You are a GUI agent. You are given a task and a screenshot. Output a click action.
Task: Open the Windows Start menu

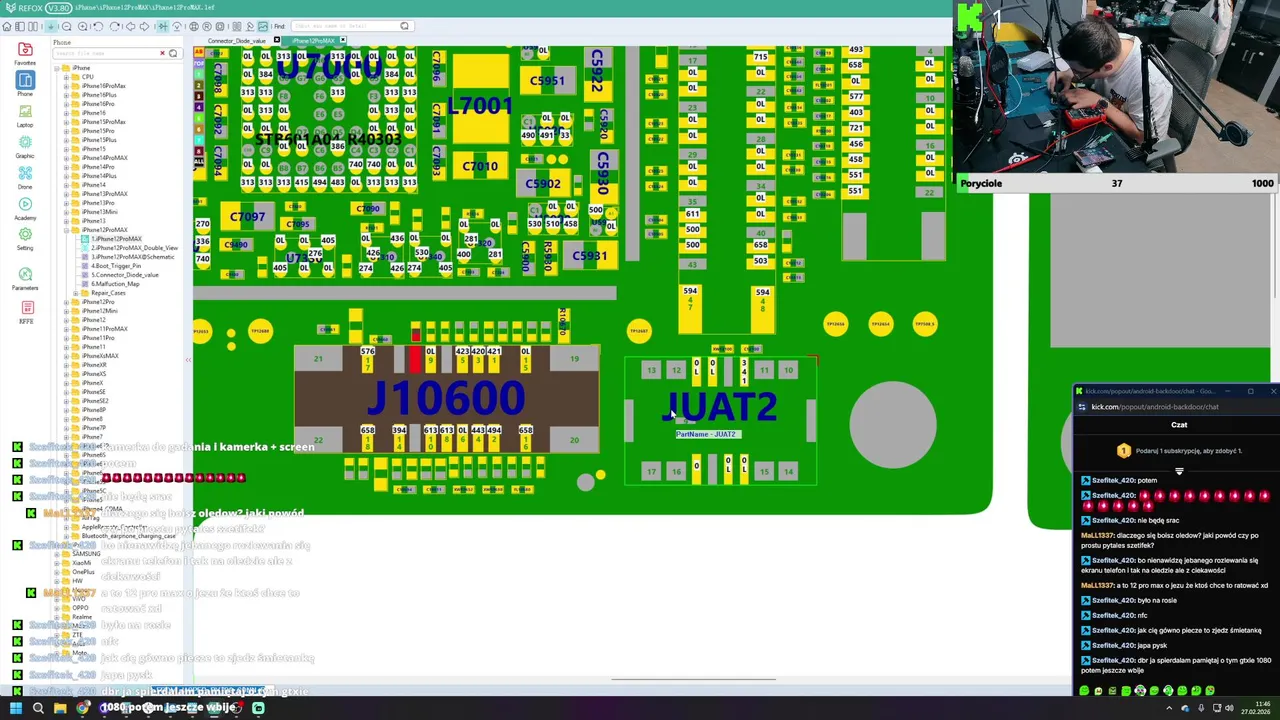pyautogui.click(x=15, y=708)
